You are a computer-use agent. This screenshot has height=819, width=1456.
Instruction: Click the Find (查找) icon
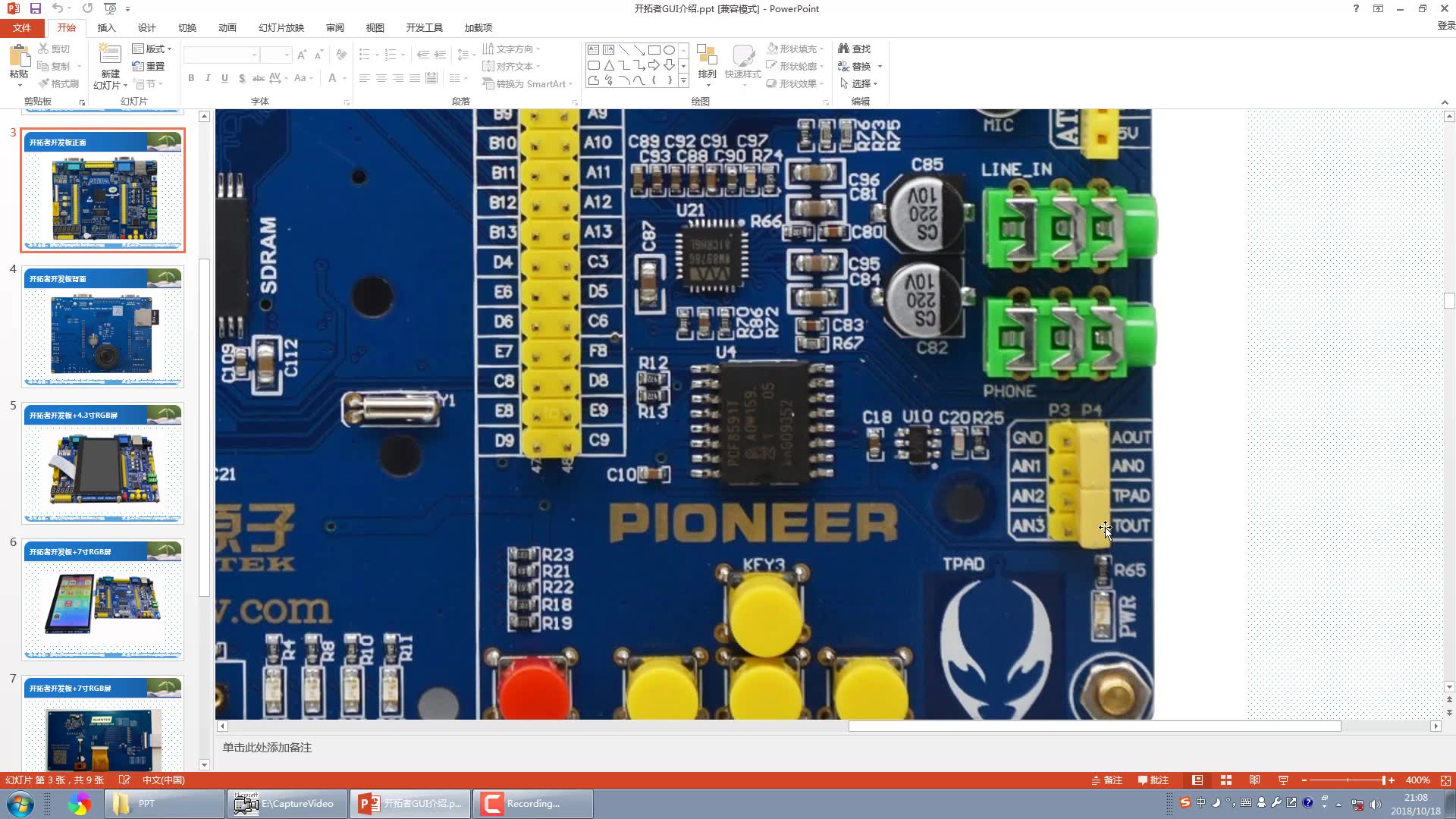pos(844,49)
